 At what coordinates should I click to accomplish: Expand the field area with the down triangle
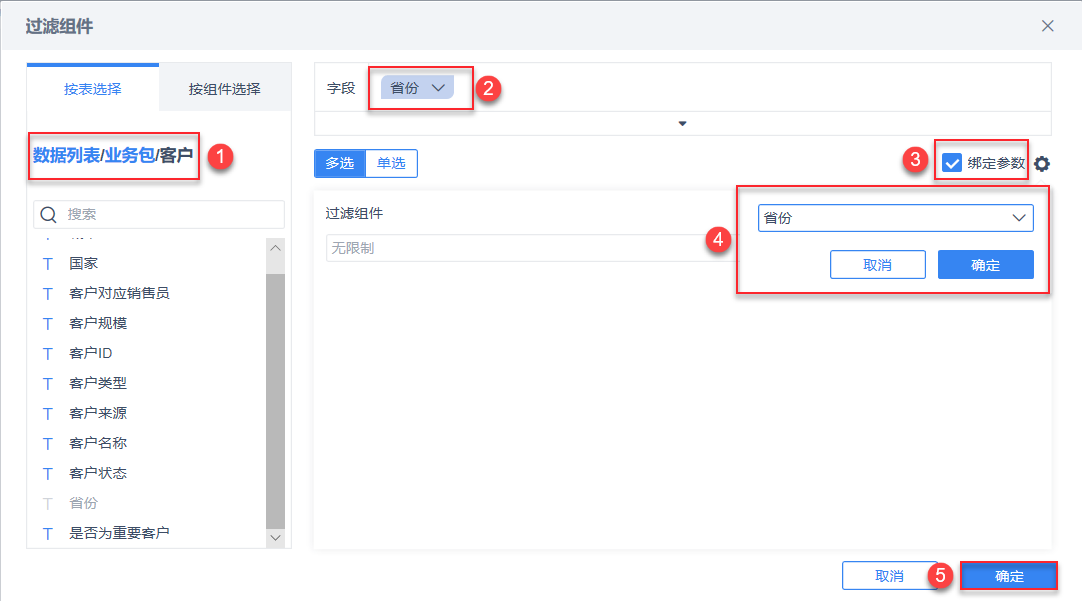683,124
